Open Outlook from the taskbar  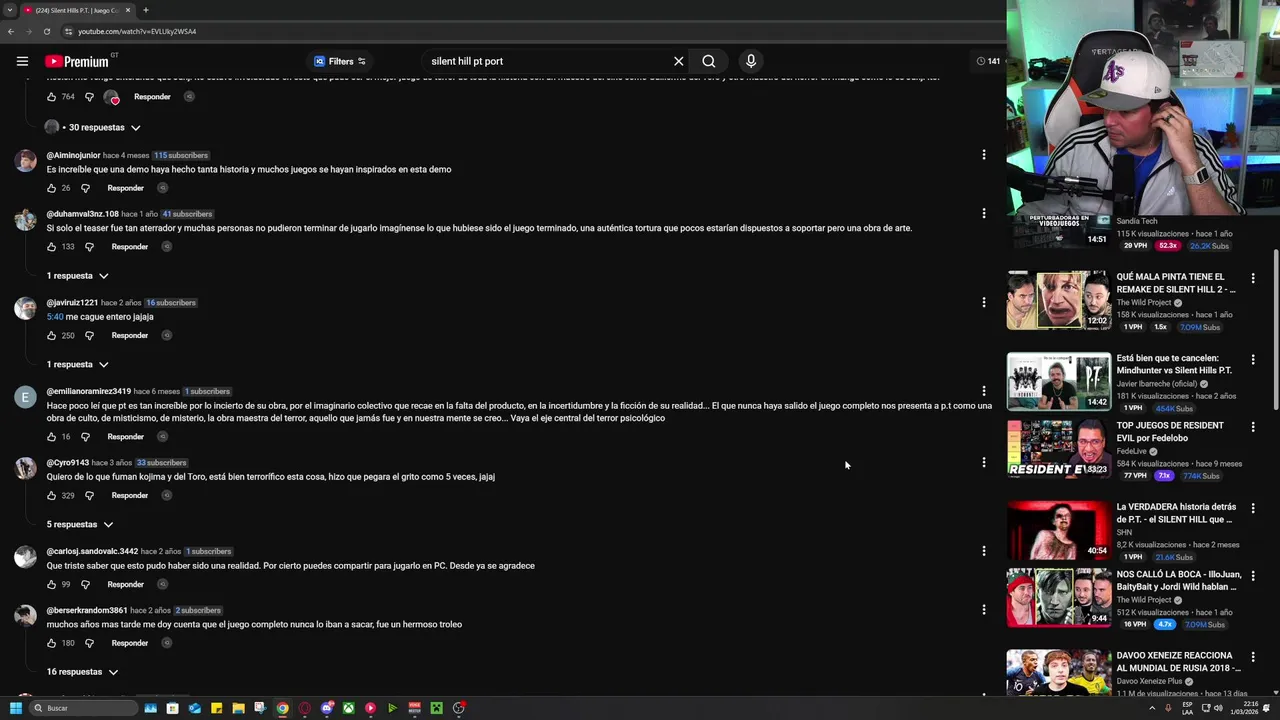click(x=194, y=708)
